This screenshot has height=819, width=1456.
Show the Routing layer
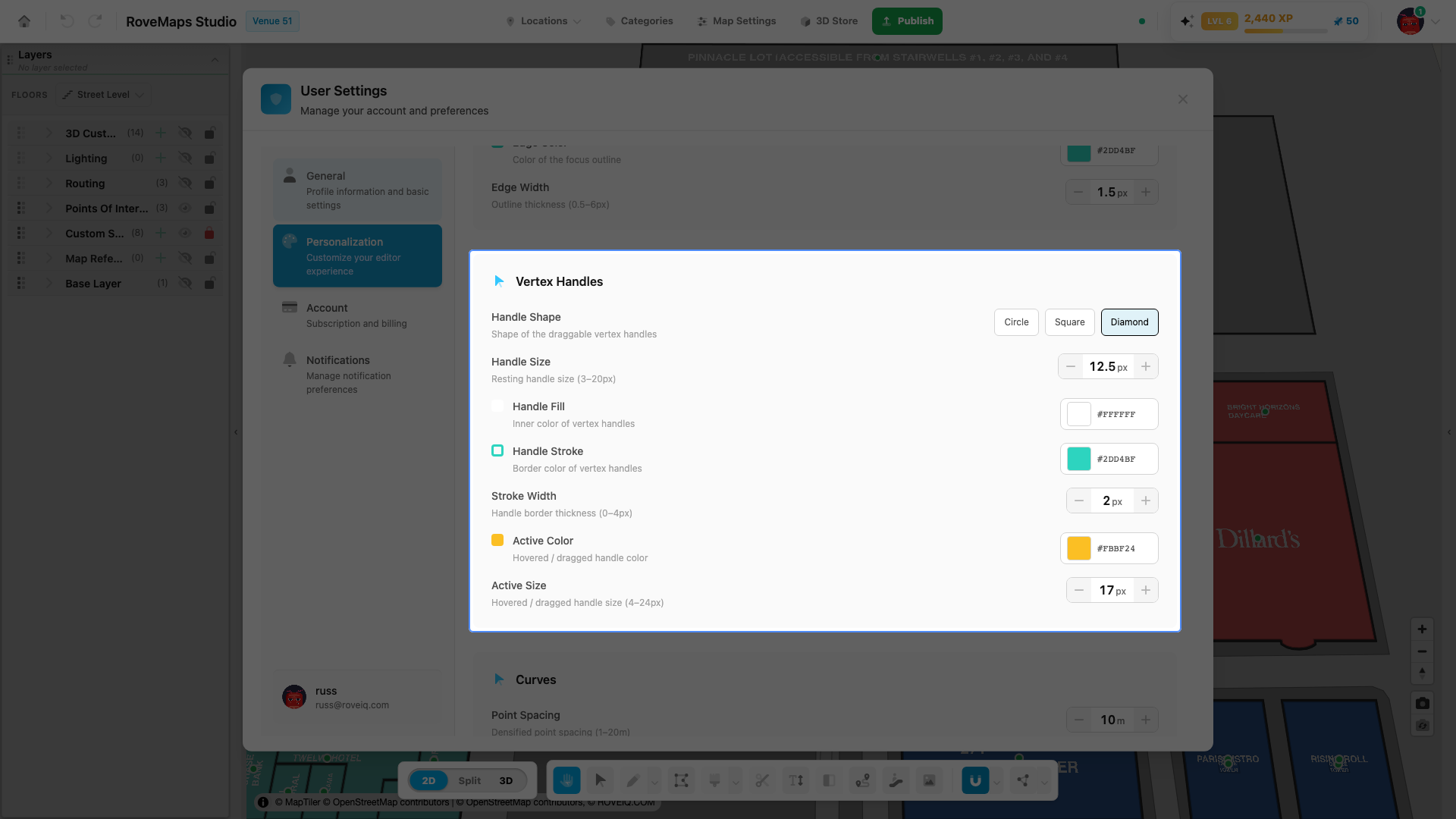coord(185,183)
